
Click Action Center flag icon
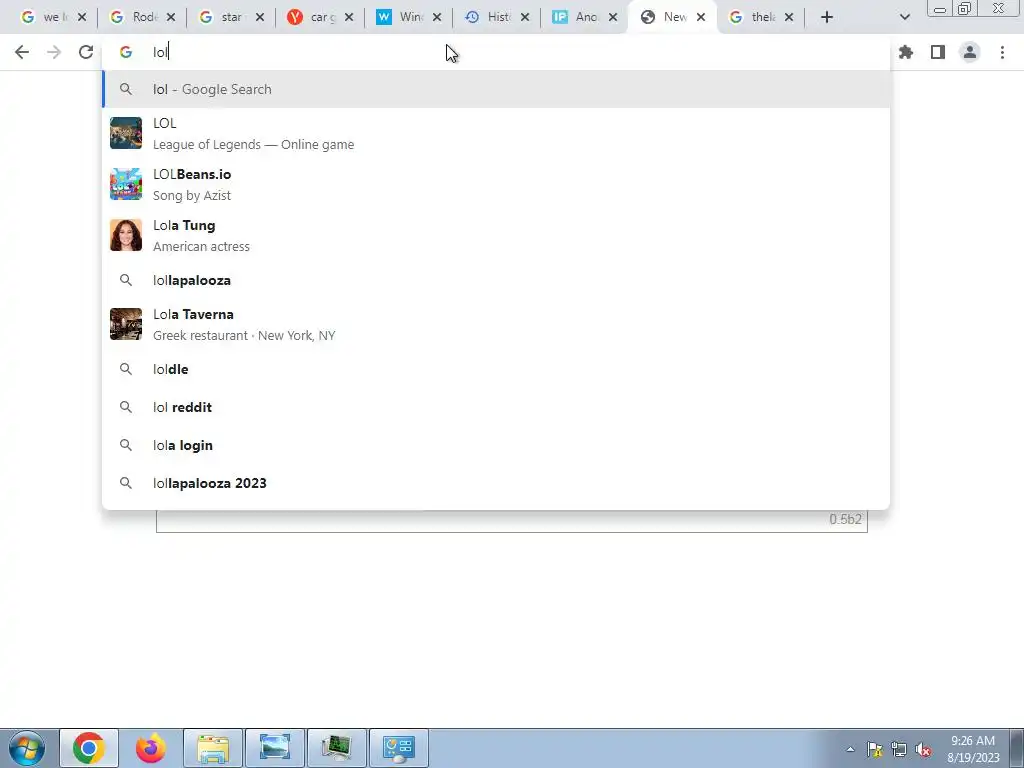coord(874,749)
